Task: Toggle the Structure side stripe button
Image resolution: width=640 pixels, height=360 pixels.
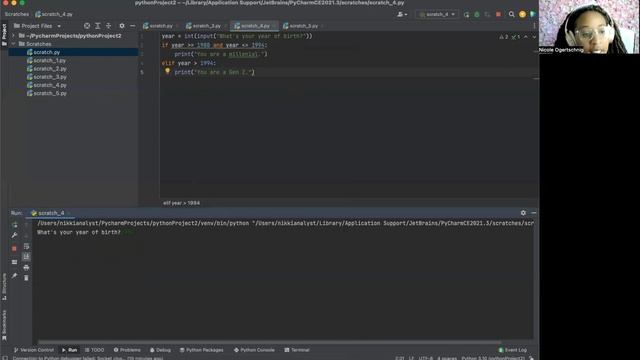Action: pos(4,287)
